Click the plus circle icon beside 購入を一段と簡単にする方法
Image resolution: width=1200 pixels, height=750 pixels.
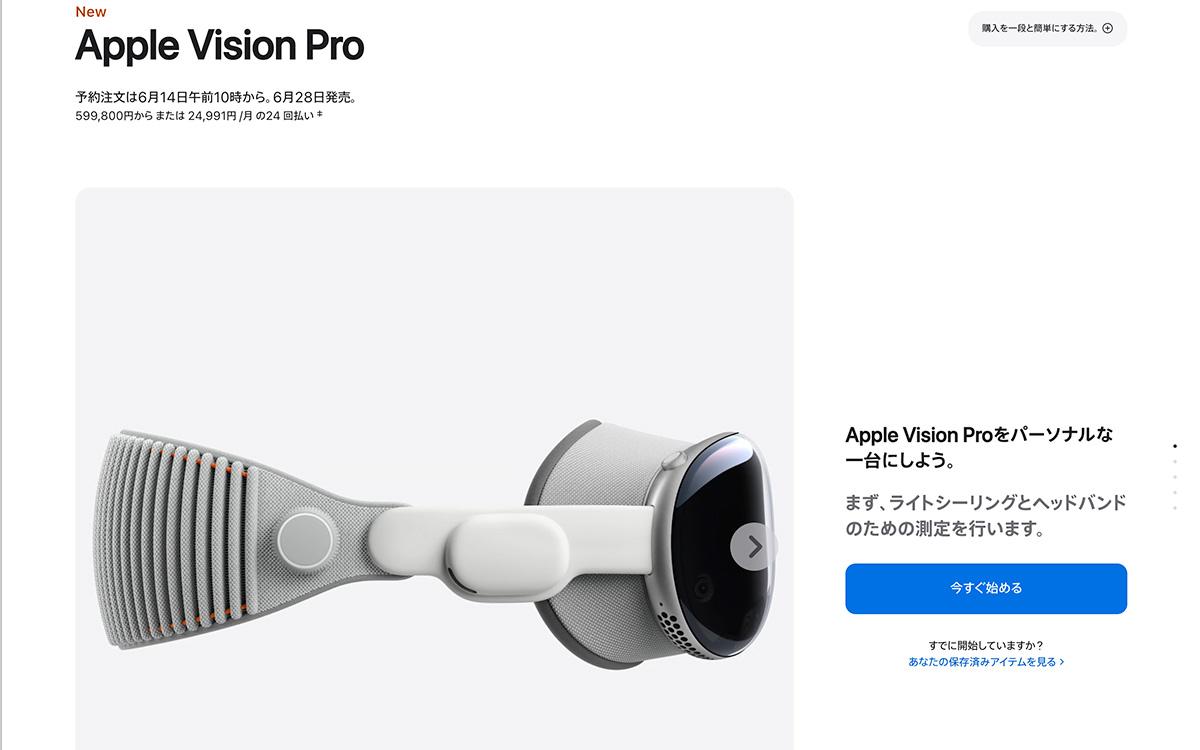point(1107,28)
